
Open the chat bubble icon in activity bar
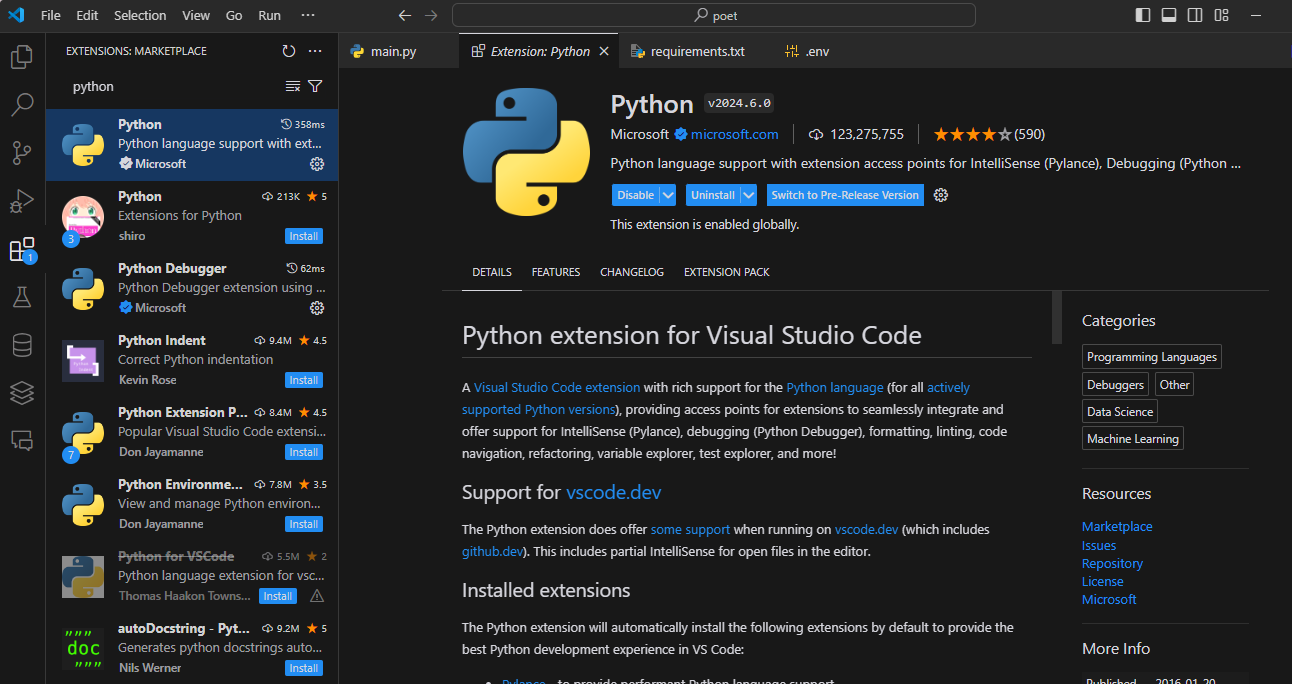pyautogui.click(x=22, y=440)
